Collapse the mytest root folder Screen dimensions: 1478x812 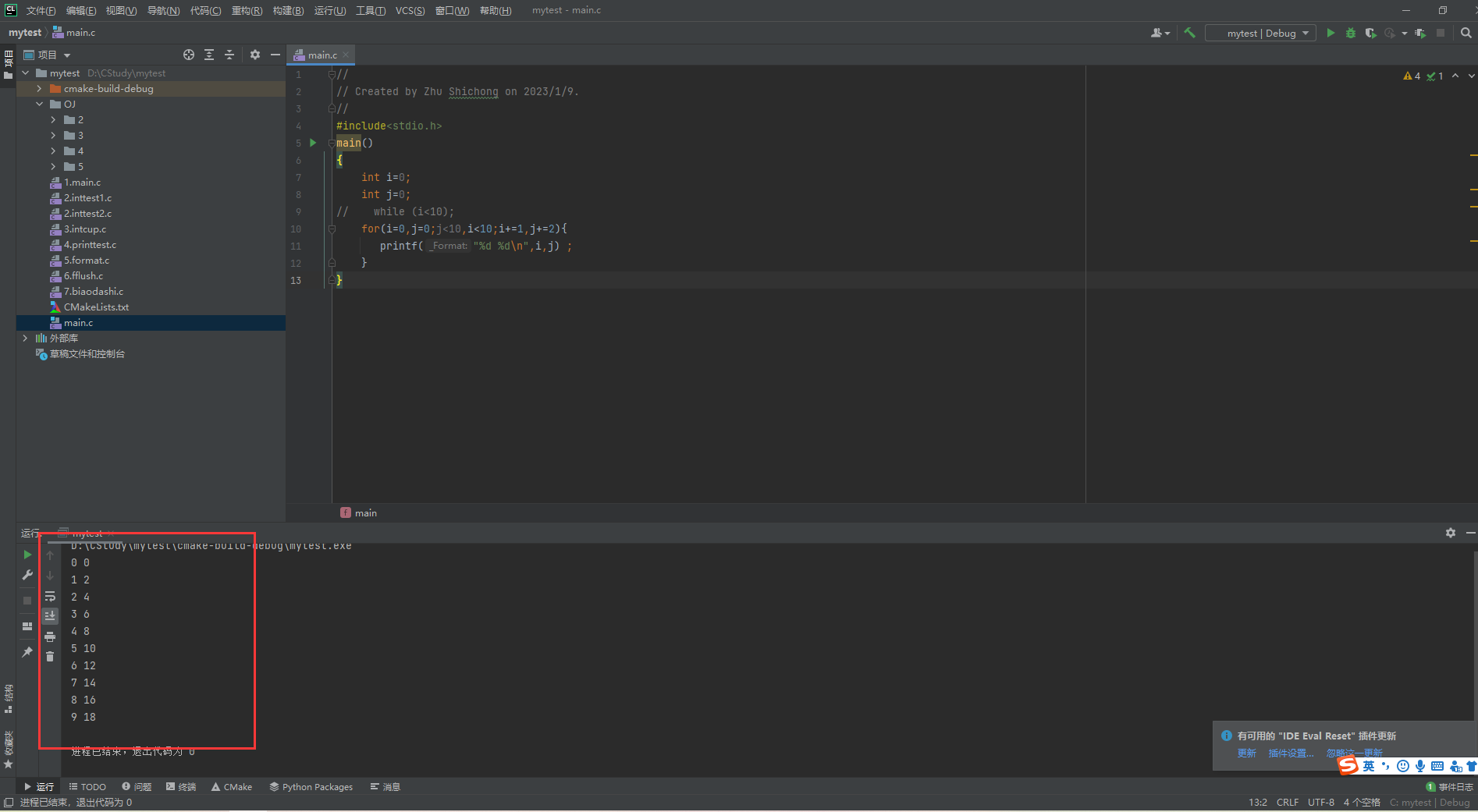point(26,73)
